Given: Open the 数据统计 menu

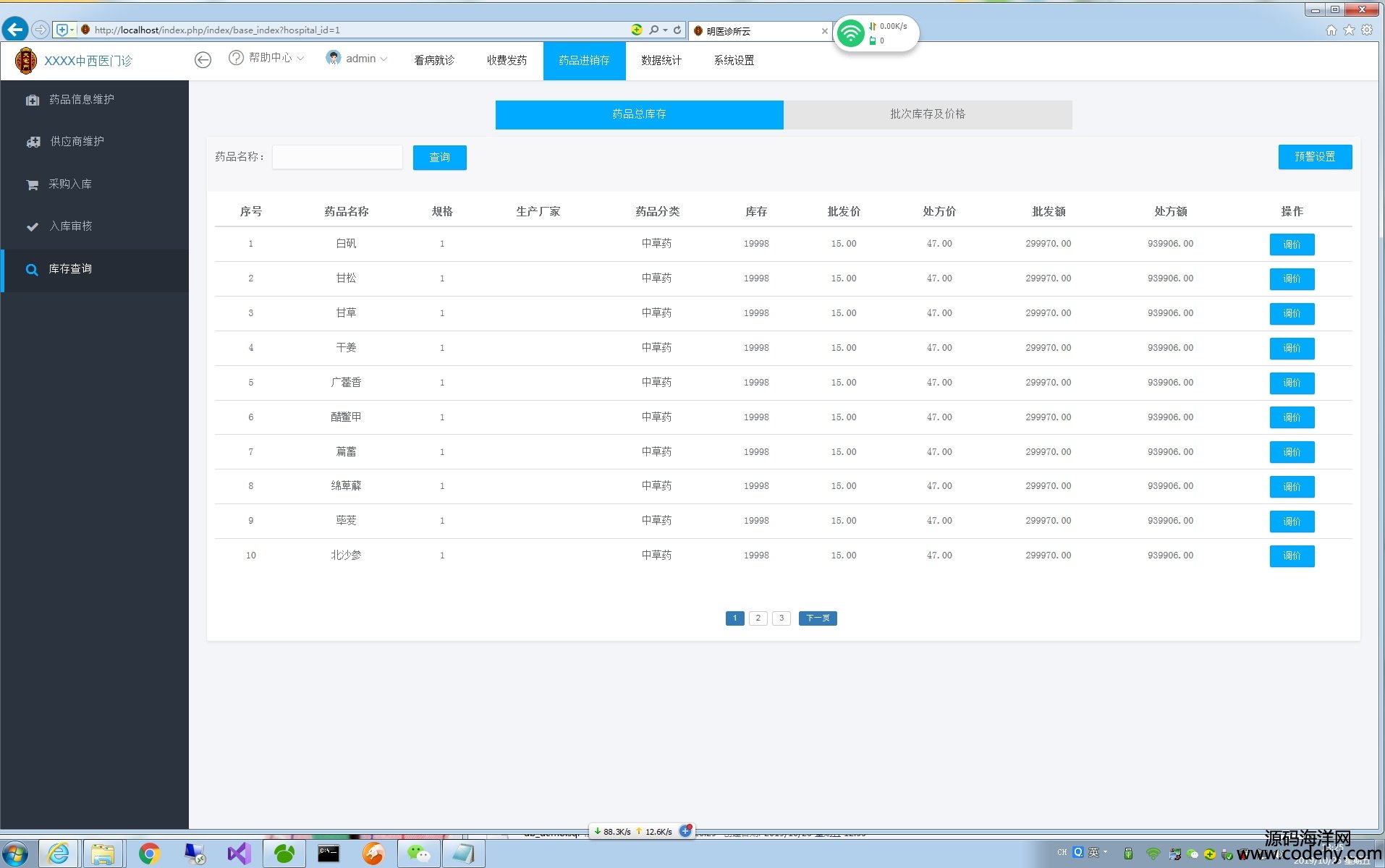Looking at the screenshot, I should (x=661, y=60).
